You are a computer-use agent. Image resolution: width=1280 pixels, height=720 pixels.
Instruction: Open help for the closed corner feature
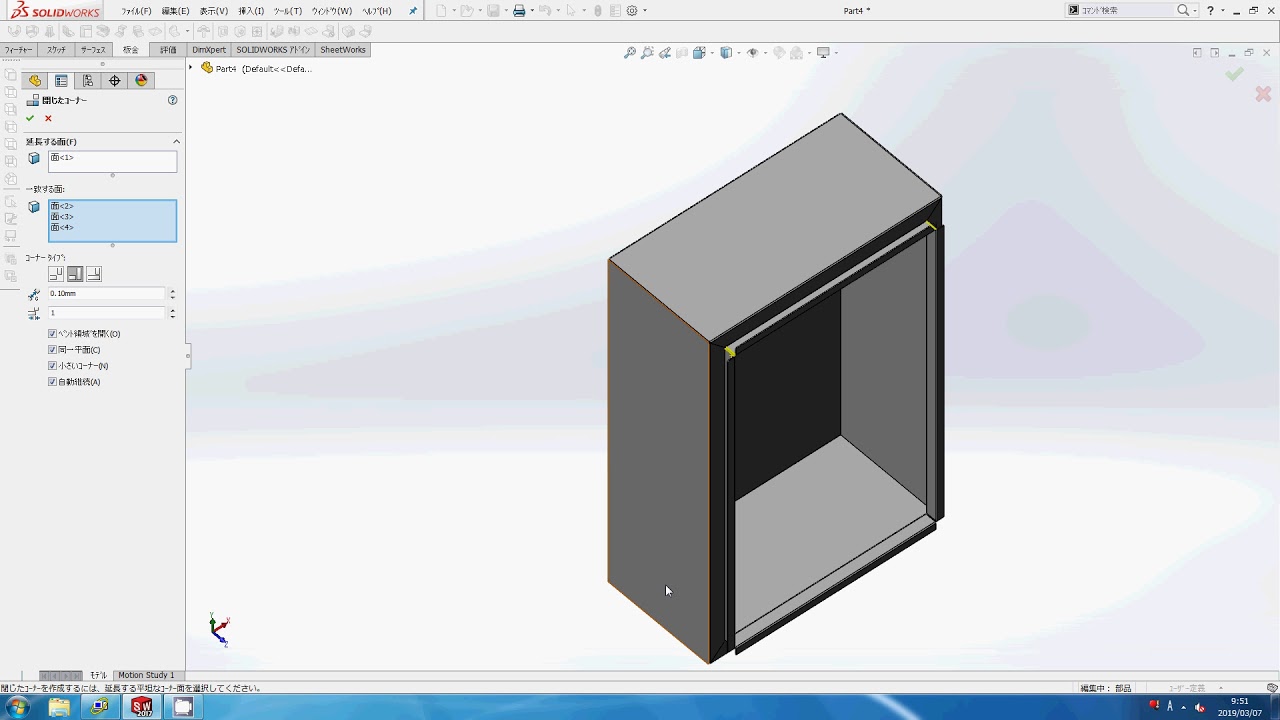click(x=173, y=100)
